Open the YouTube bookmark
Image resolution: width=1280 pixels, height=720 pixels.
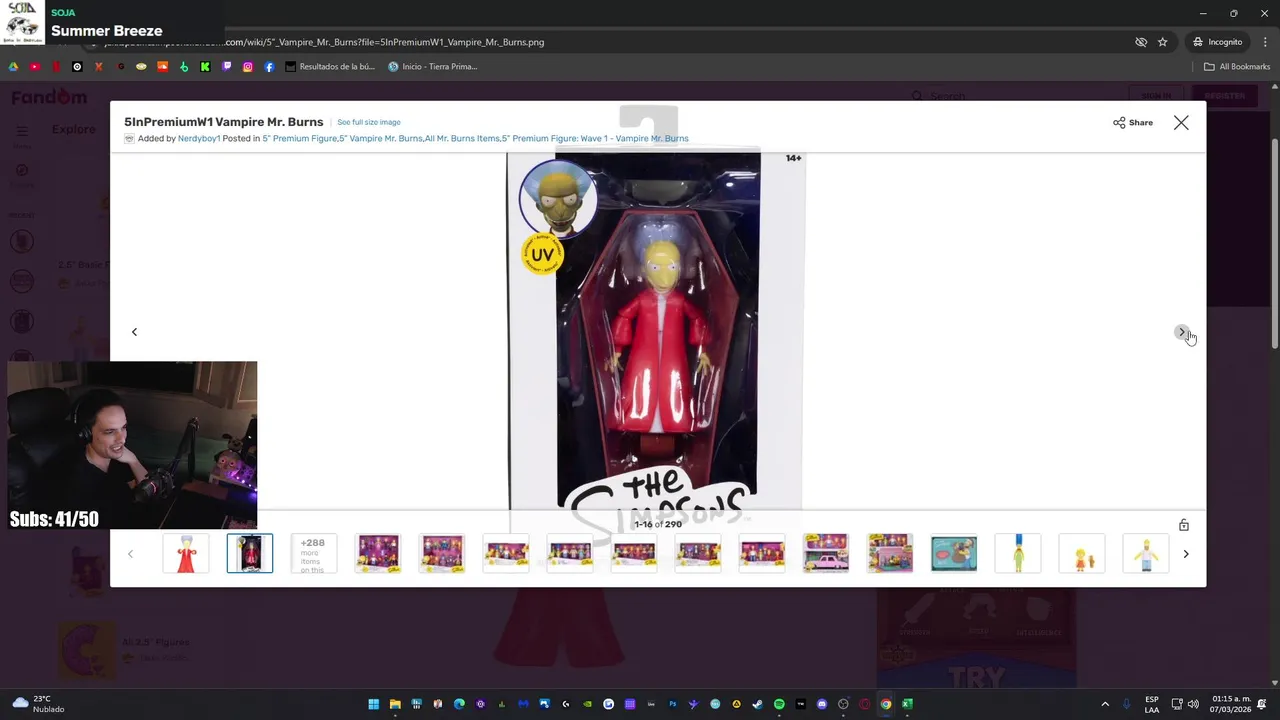[35, 67]
